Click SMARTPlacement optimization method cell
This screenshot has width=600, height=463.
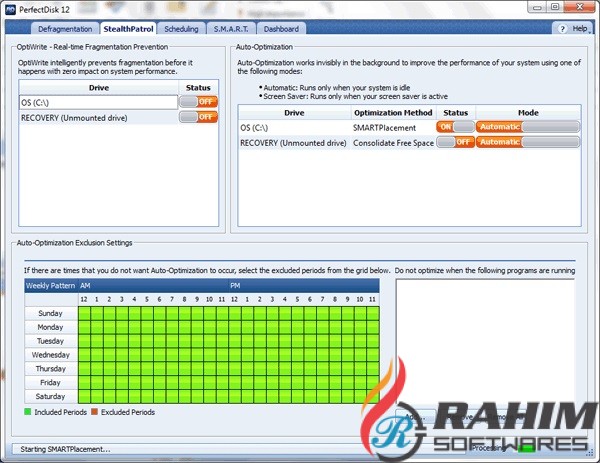(x=394, y=128)
